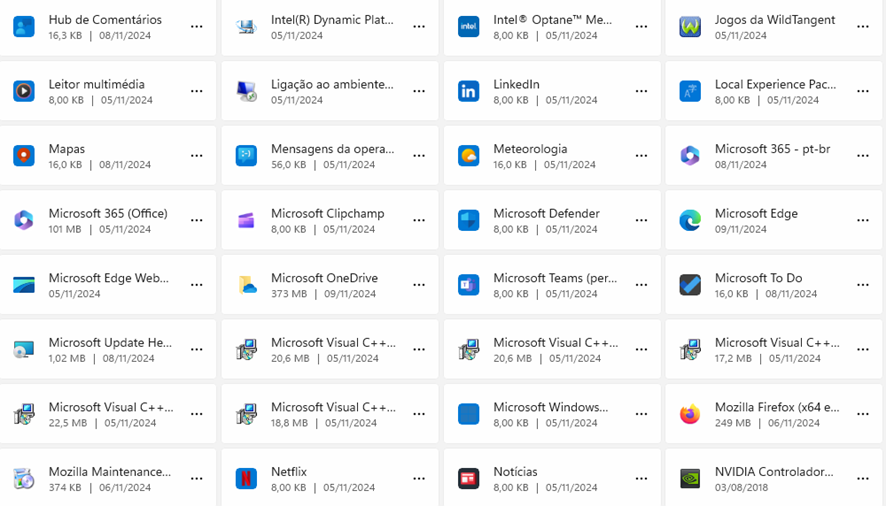Open the three-dot menu for Microsoft Clipchamp
This screenshot has width=886, height=506.
[419, 220]
